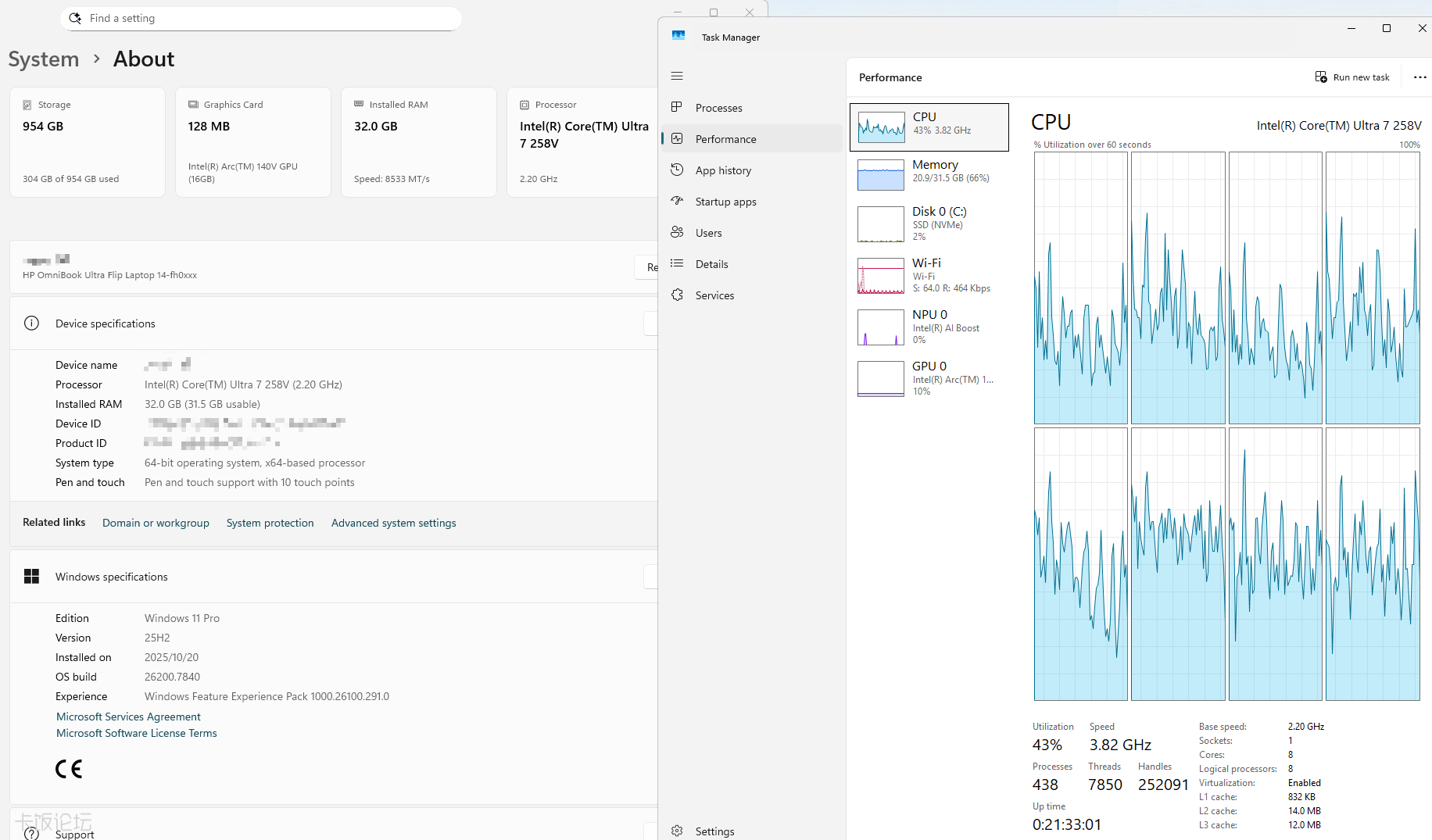Select Disk 0 (C:) performance item
This screenshot has width=1432, height=840.
point(929,223)
